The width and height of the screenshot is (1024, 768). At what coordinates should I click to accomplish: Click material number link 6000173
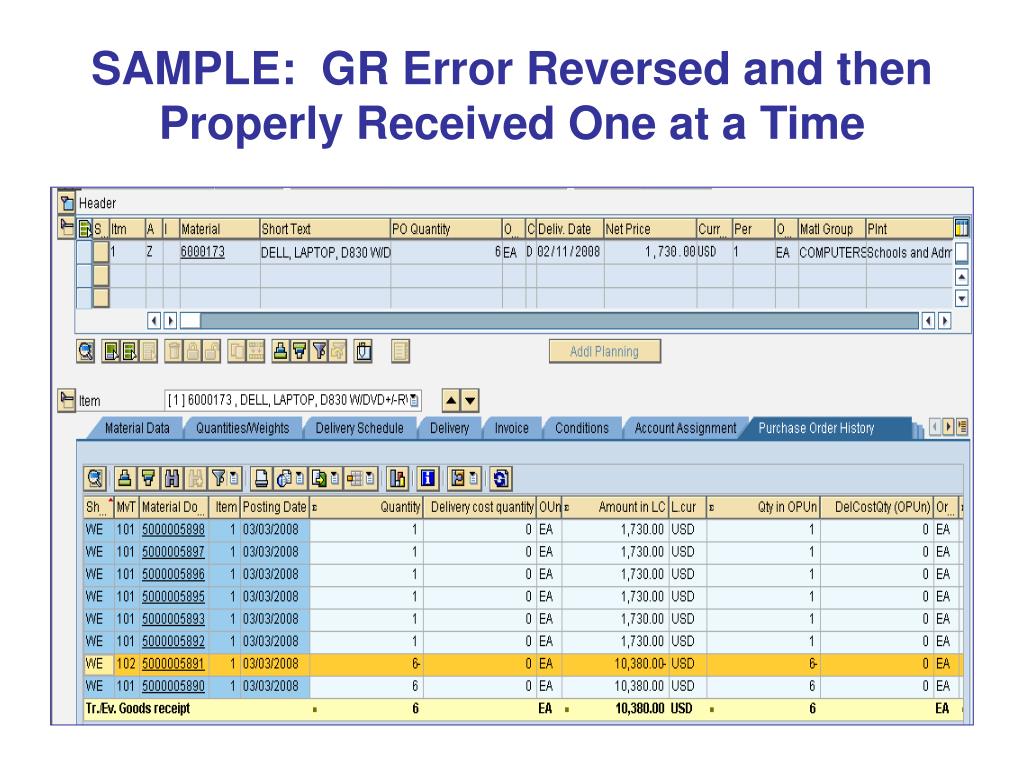coord(202,251)
